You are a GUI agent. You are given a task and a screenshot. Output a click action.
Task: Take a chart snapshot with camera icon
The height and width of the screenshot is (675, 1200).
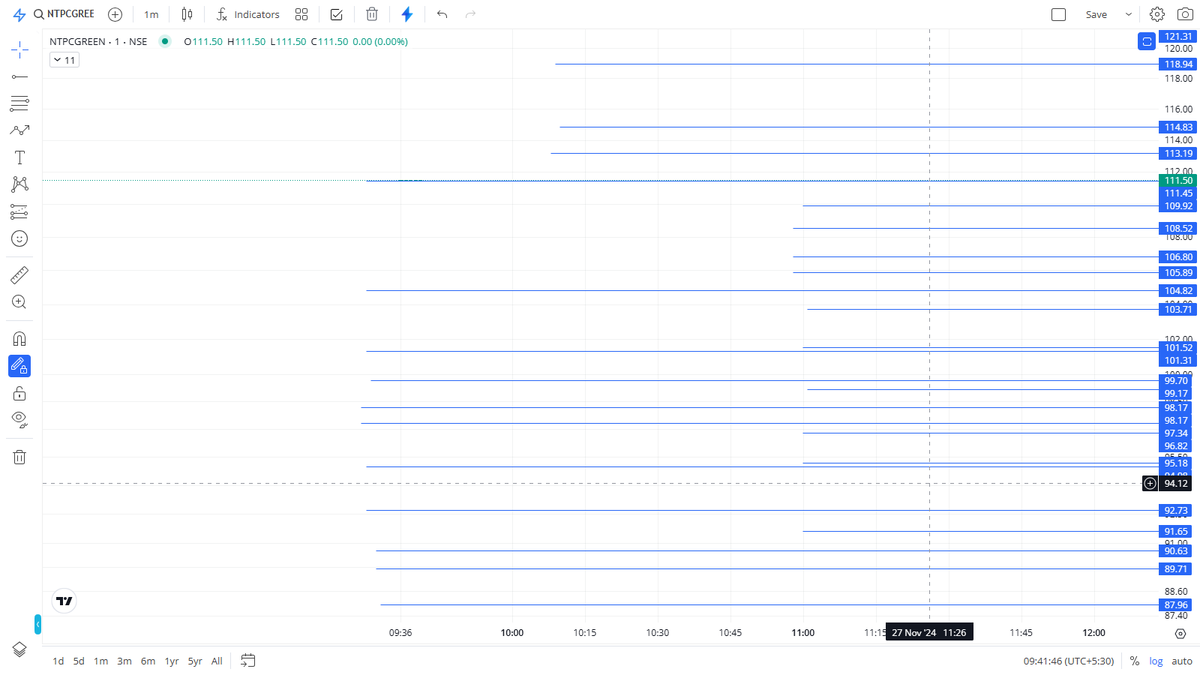point(1185,15)
